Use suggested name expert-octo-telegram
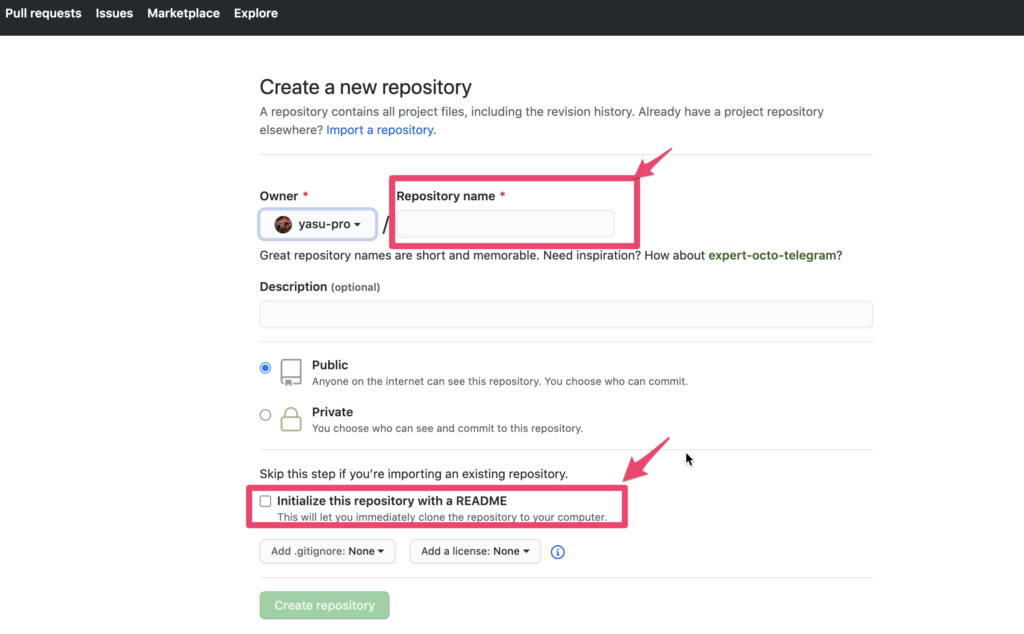 point(772,255)
